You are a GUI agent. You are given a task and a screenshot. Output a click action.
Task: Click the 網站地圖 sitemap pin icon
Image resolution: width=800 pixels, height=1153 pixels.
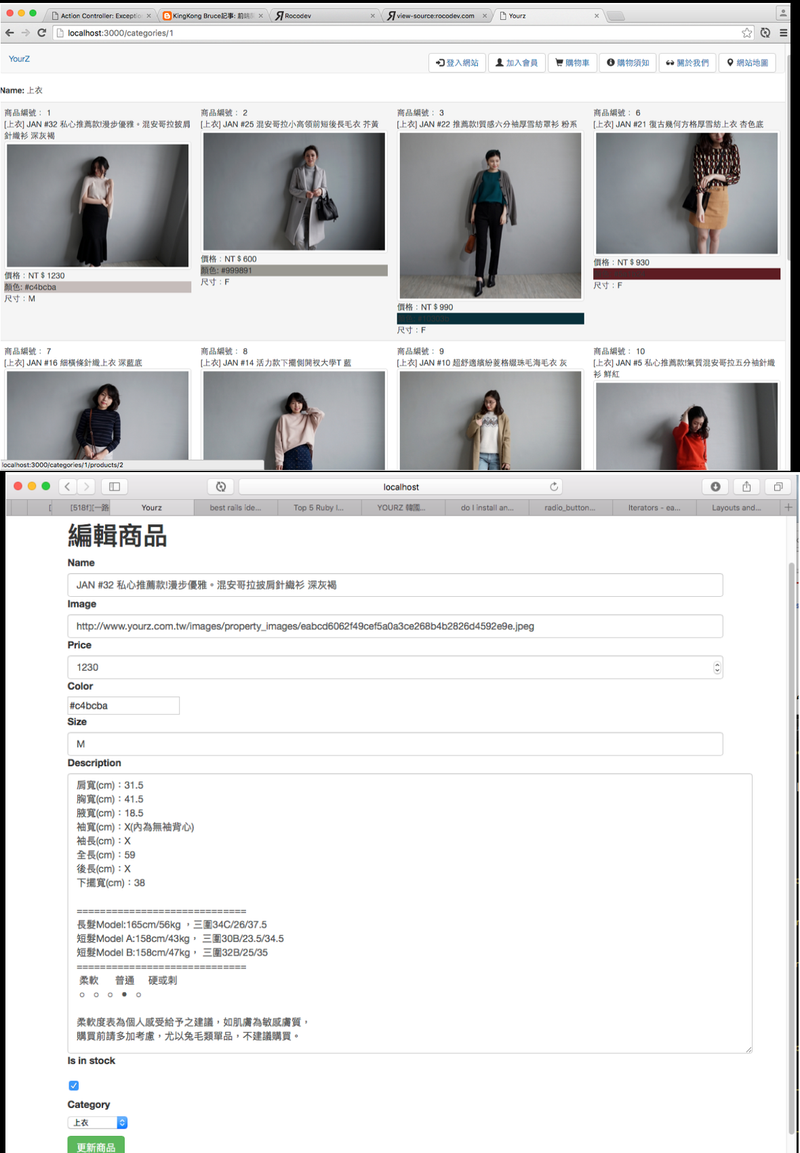coord(731,62)
